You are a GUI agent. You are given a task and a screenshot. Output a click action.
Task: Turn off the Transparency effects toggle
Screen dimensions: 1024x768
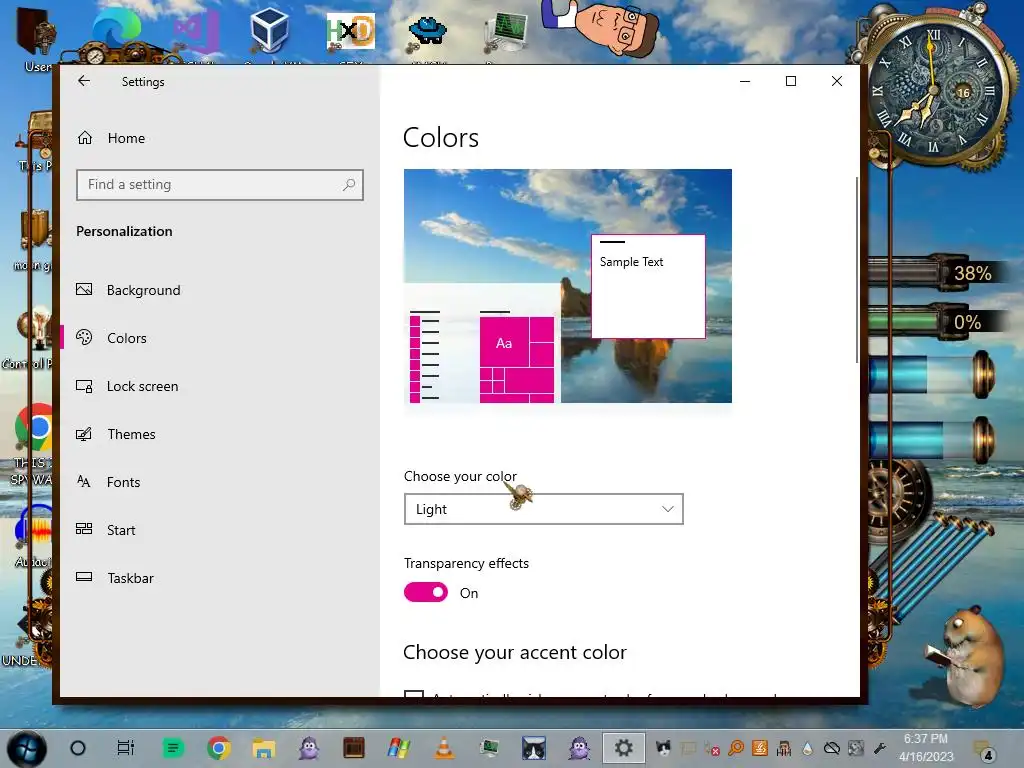coord(426,592)
